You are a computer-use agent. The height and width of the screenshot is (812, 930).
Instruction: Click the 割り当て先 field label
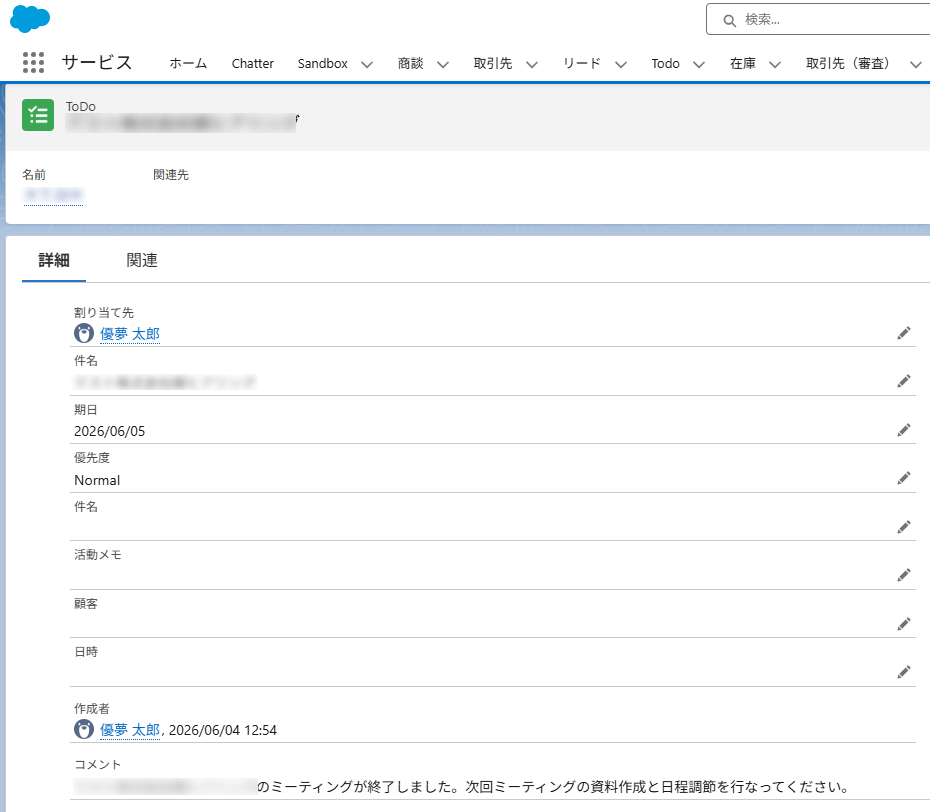[104, 313]
